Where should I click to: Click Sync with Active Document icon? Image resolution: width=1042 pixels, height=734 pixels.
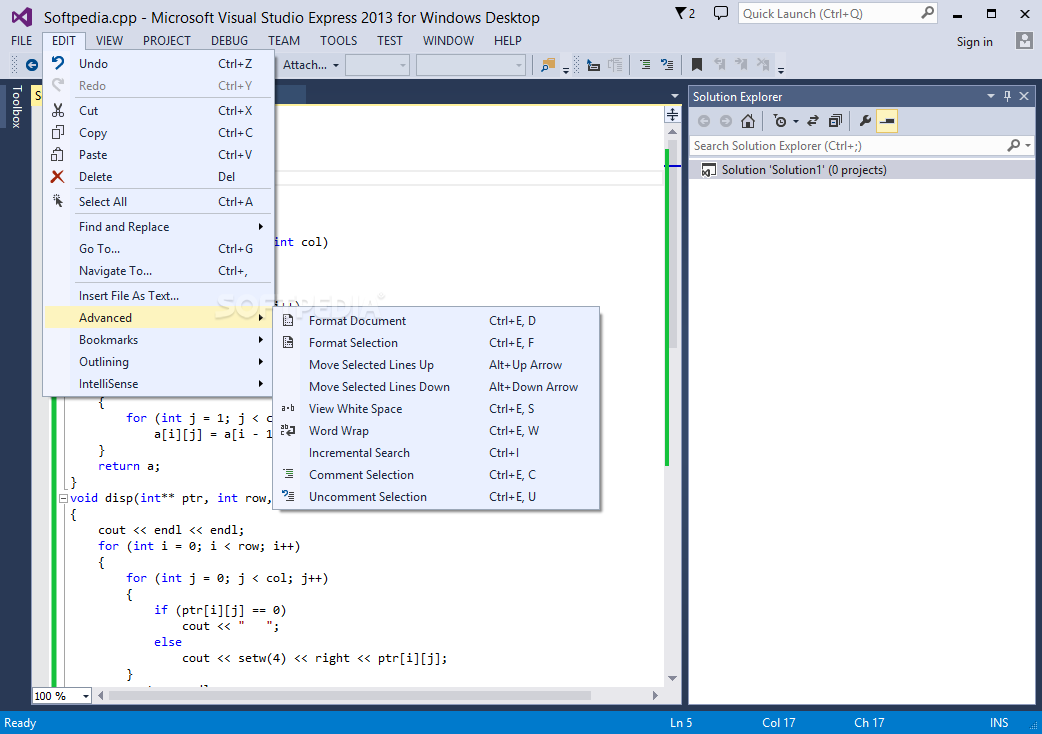coord(813,121)
